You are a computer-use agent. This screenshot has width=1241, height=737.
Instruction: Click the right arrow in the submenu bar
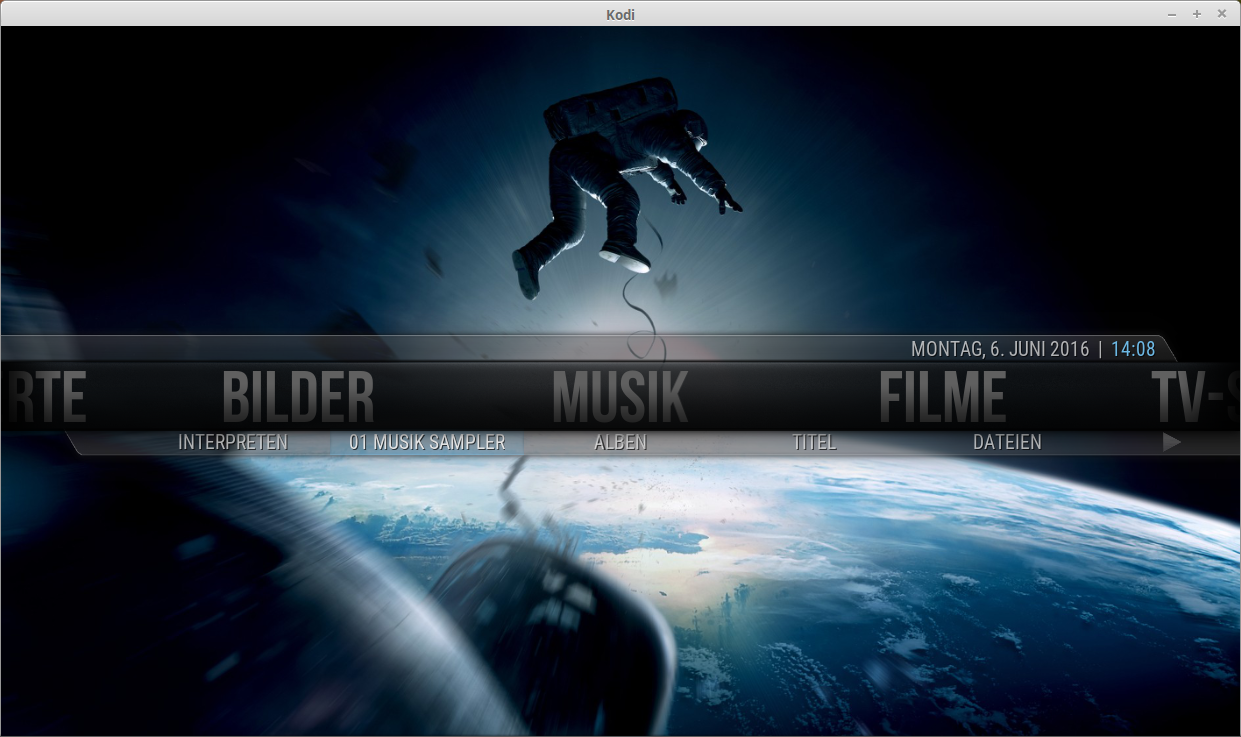(1172, 442)
